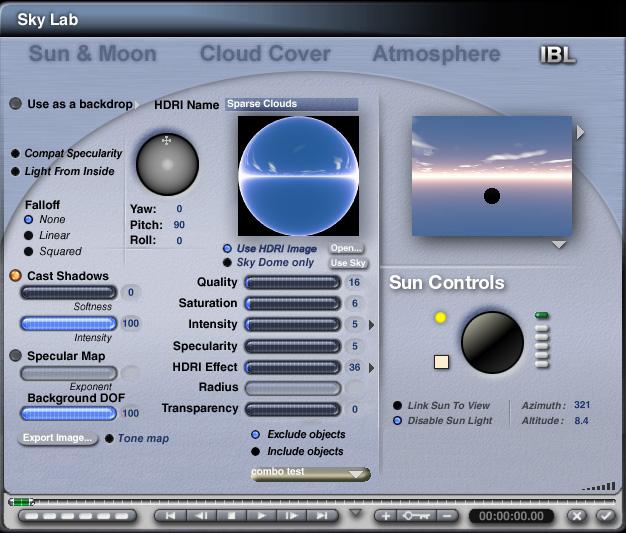Toggle Use as a backdrop
Image resolution: width=626 pixels, height=533 pixels.
16,104
